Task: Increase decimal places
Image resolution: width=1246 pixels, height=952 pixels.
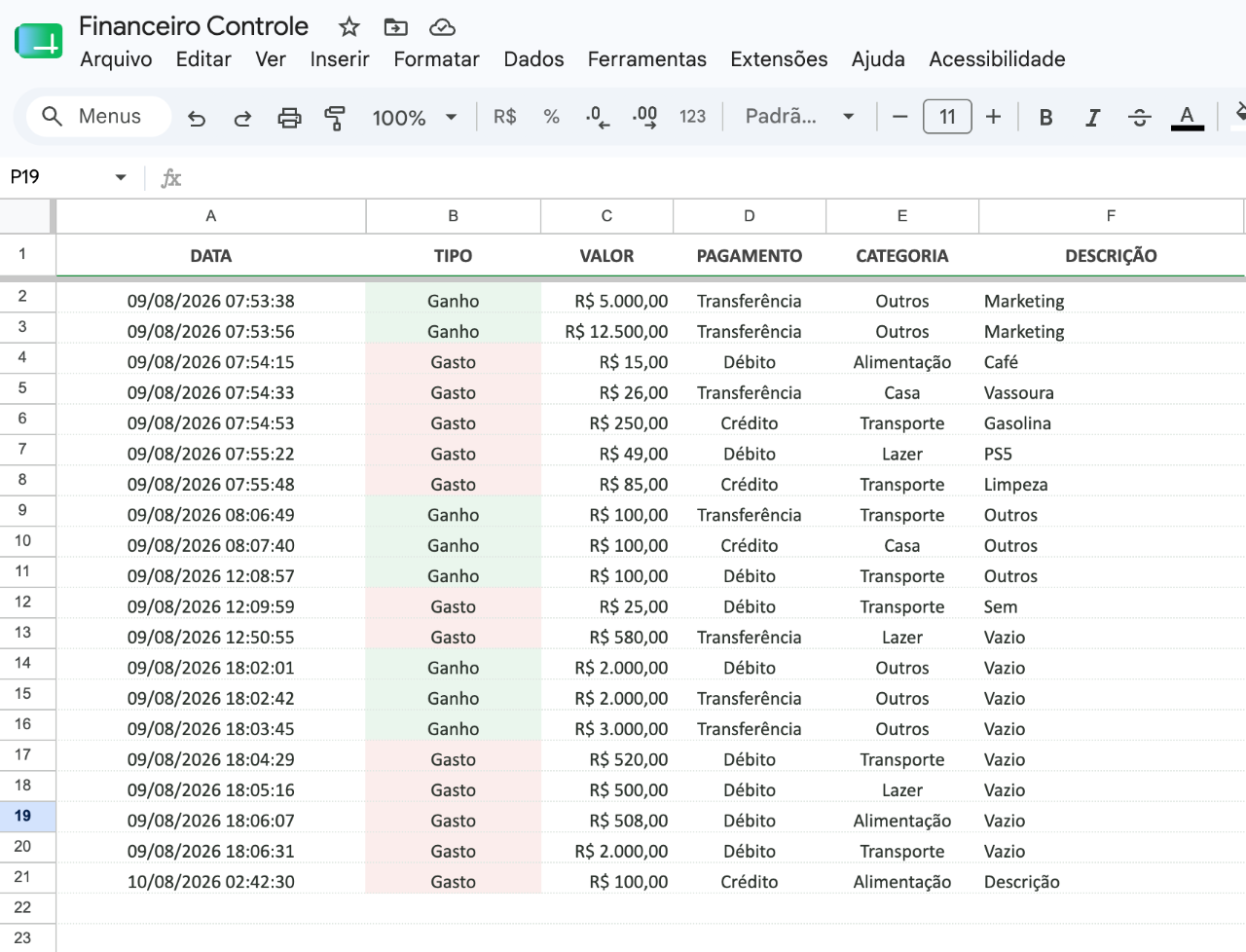Action: click(x=644, y=117)
